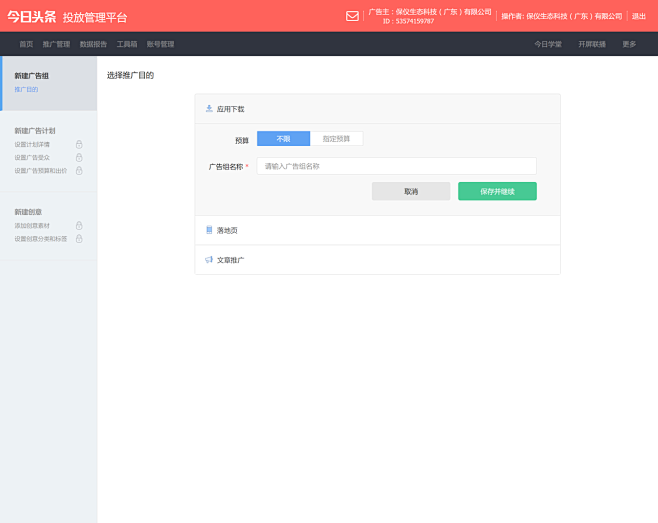
Task: Switch budget to 指定预算
Action: pos(336,139)
